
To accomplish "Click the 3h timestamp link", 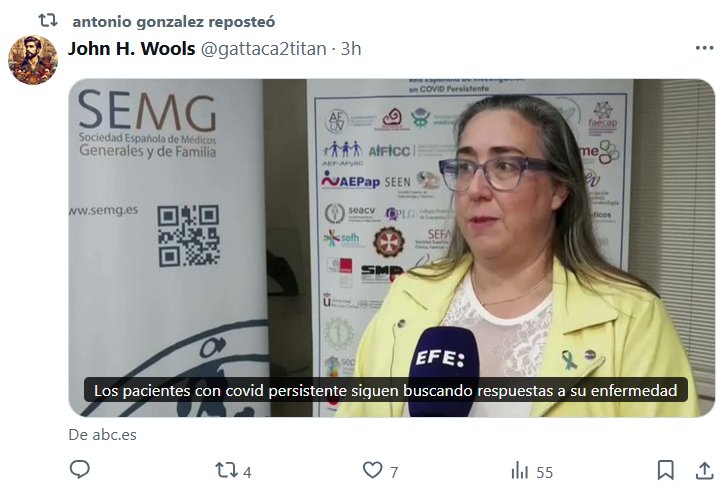I will click(x=351, y=49).
